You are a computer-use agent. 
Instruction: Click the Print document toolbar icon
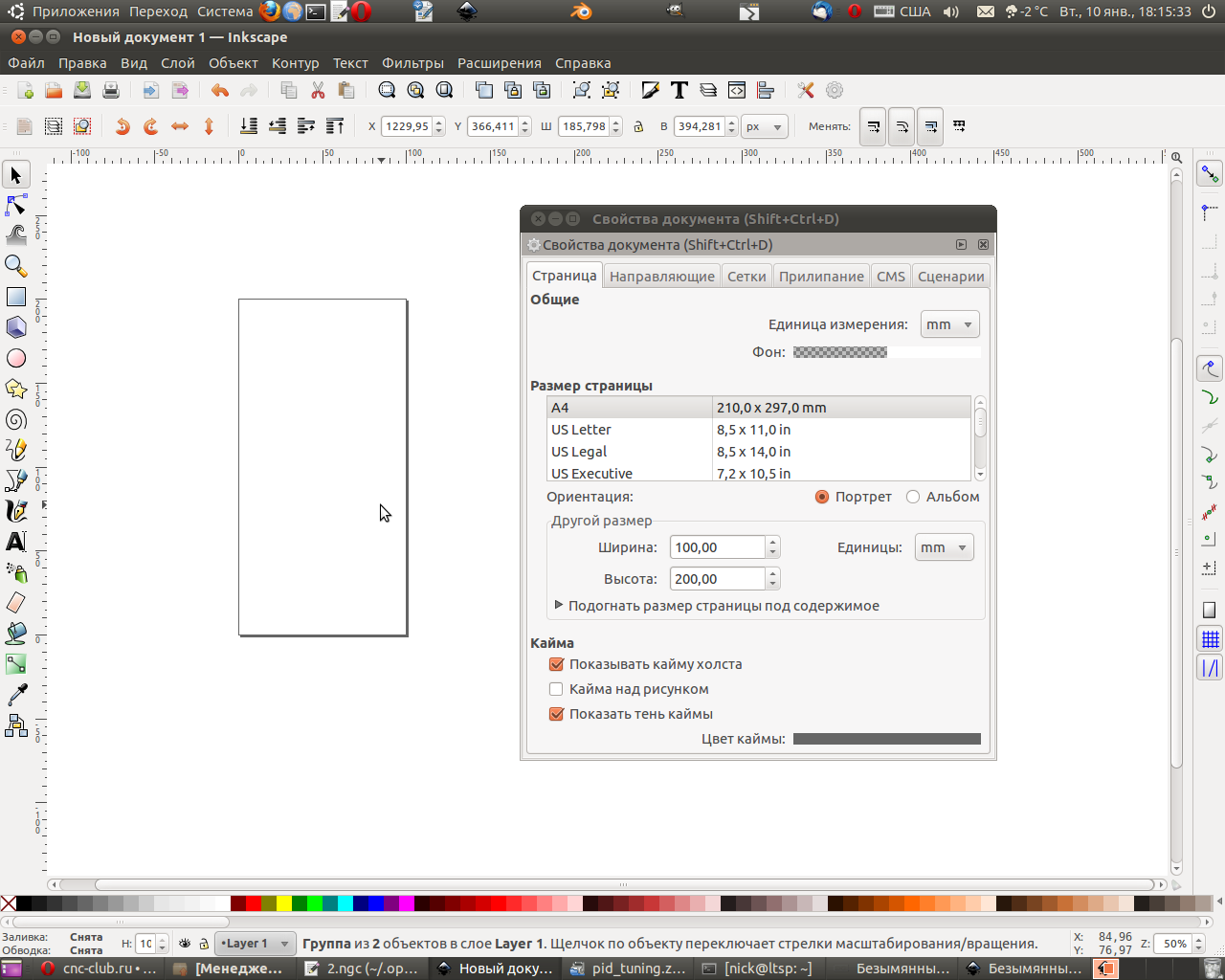pos(111,90)
